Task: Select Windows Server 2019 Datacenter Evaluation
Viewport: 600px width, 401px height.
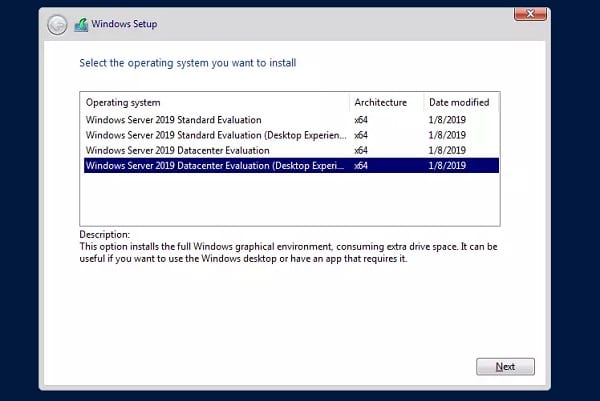Action: (x=180, y=150)
